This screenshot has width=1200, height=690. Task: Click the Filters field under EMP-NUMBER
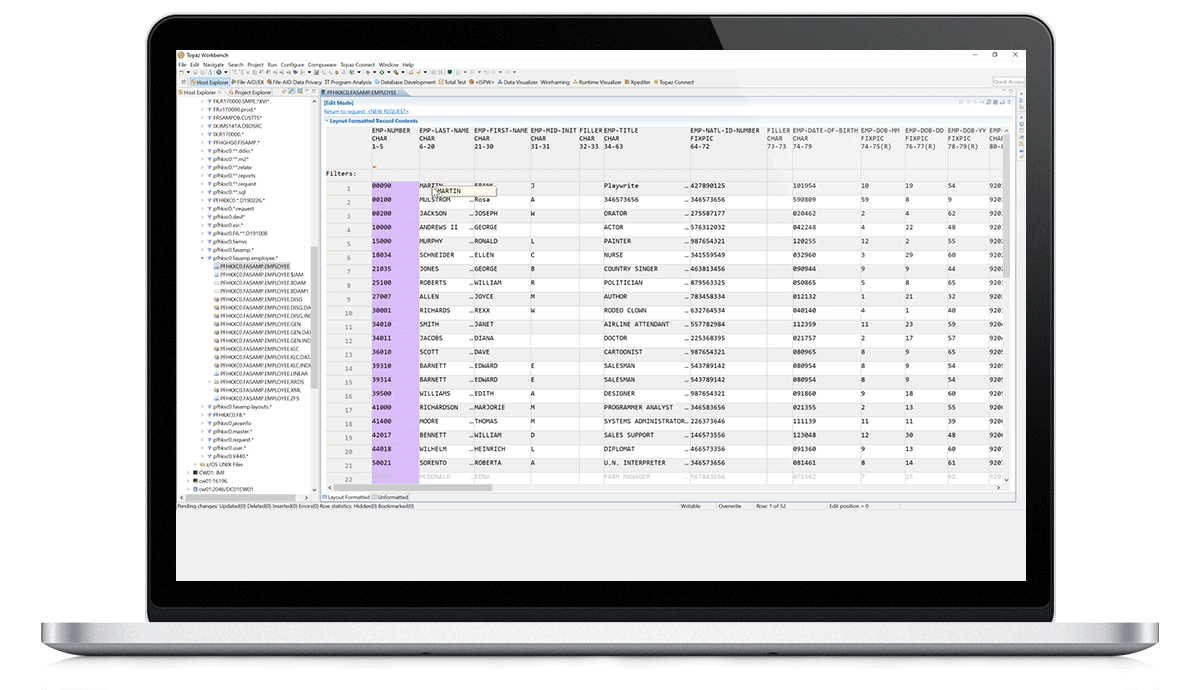pyautogui.click(x=395, y=174)
